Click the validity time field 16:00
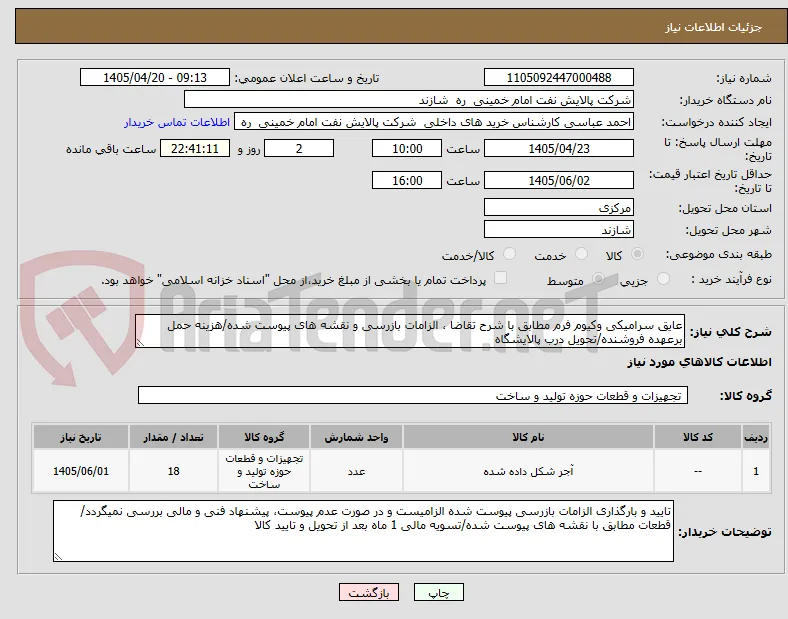The height and width of the screenshot is (619, 788). pos(407,180)
